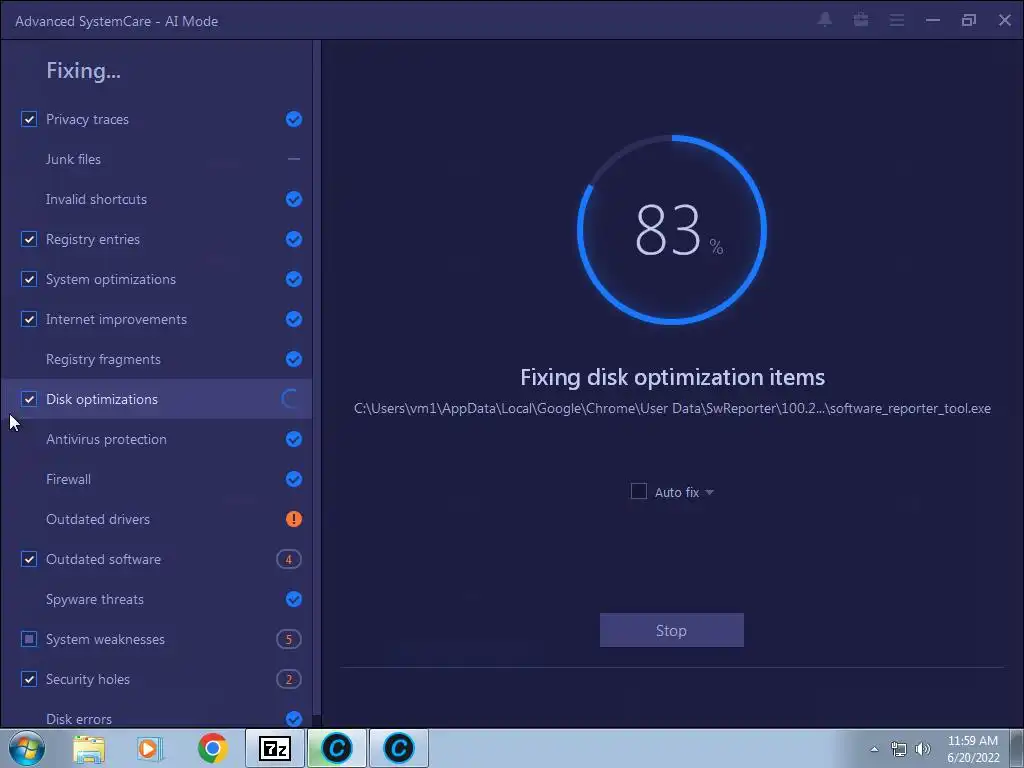Open the Windows Start menu orb
1024x768 pixels.
[27, 748]
